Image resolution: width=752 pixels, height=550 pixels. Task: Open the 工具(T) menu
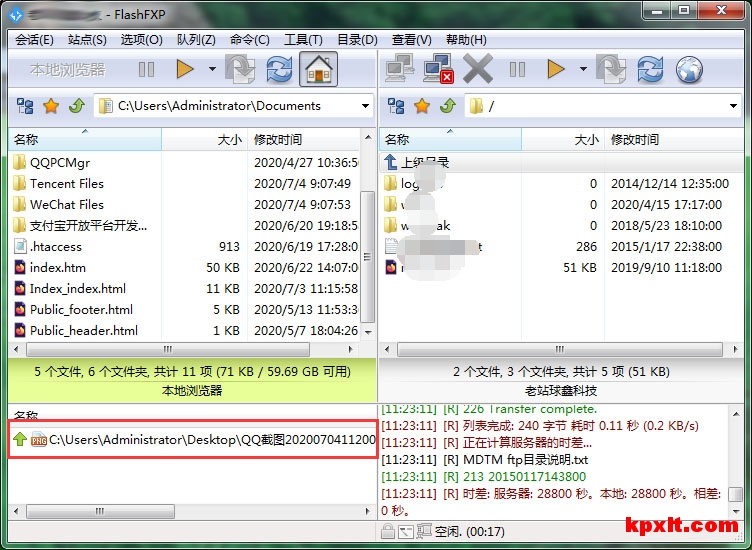[303, 40]
